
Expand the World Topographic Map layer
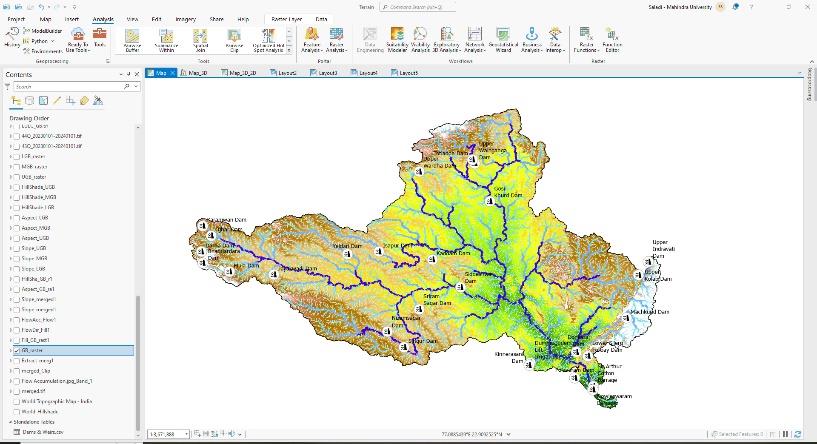(x=9, y=401)
